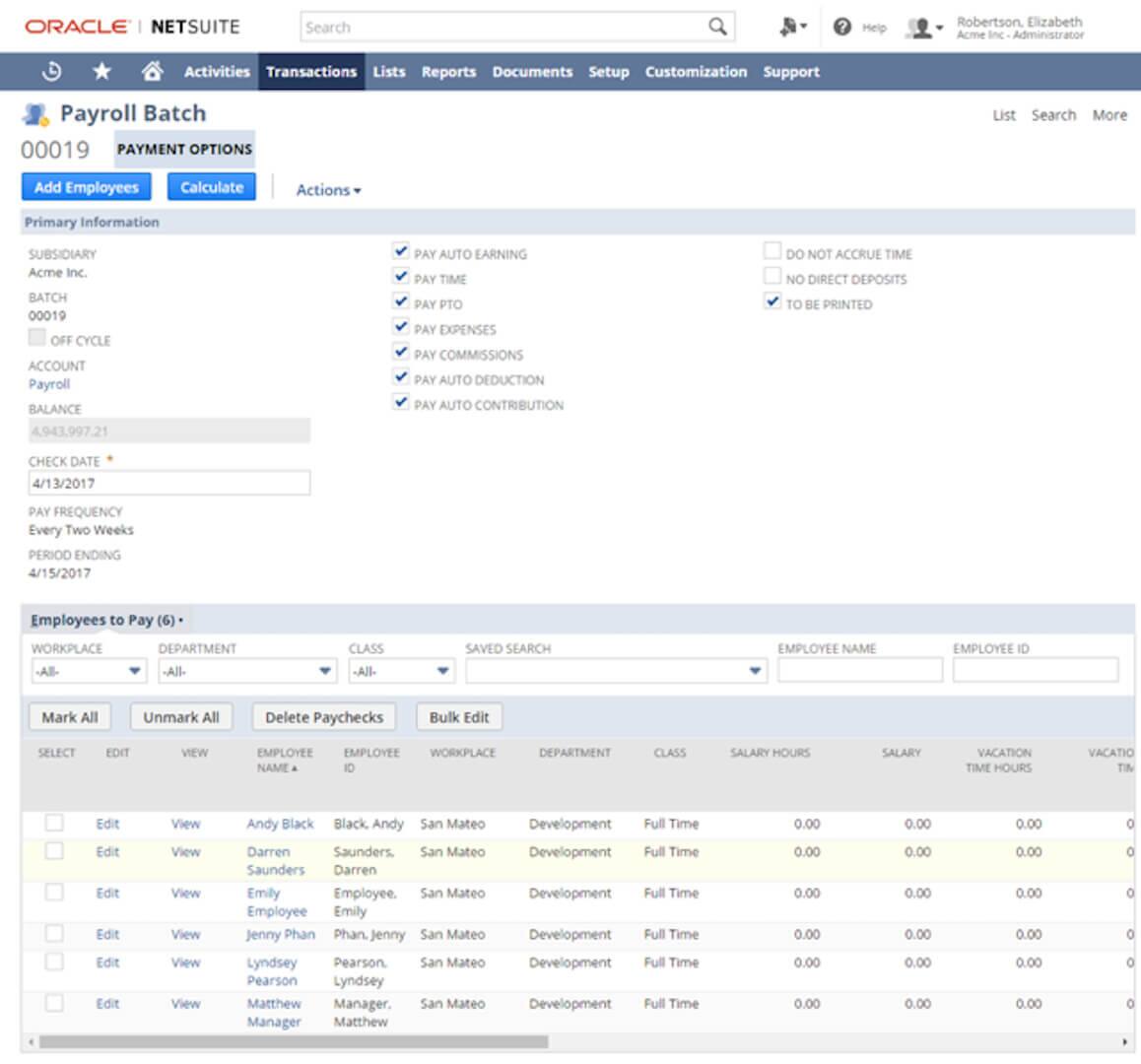Screen dimensions: 1141x1064
Task: Click View for Emily Employee row
Action: click(185, 893)
